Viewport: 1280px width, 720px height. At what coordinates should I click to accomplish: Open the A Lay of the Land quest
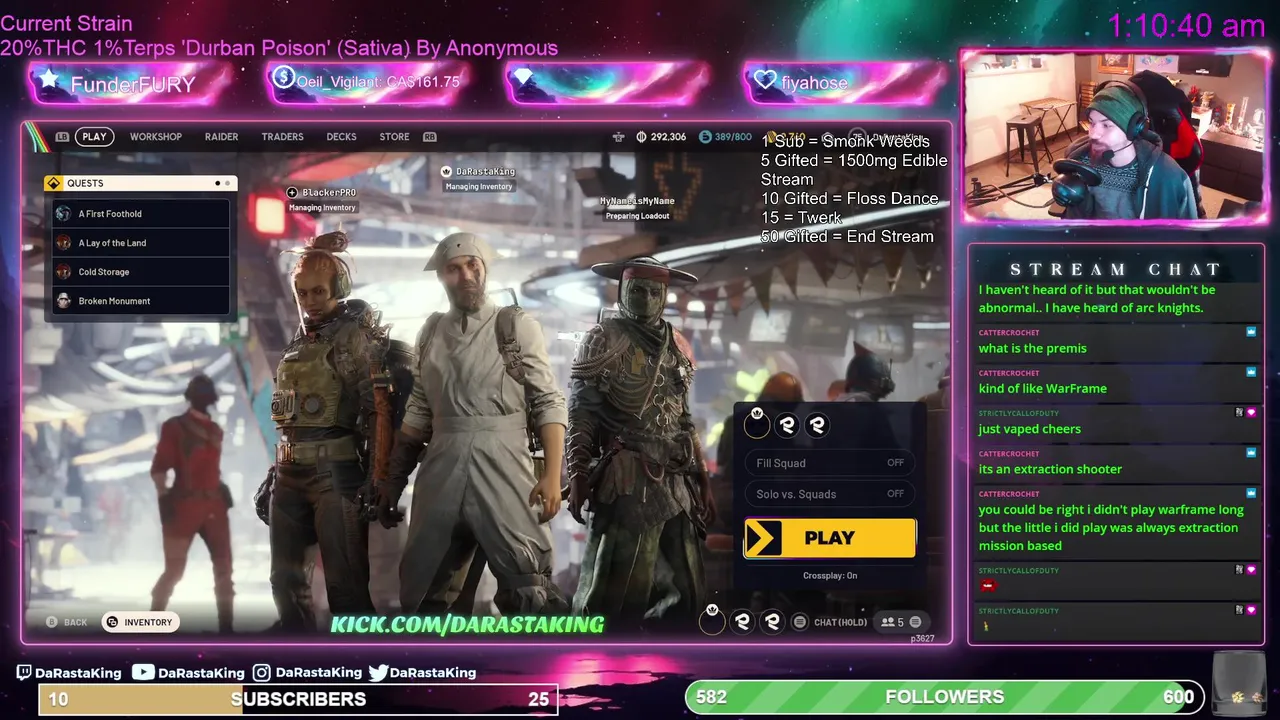(x=141, y=243)
